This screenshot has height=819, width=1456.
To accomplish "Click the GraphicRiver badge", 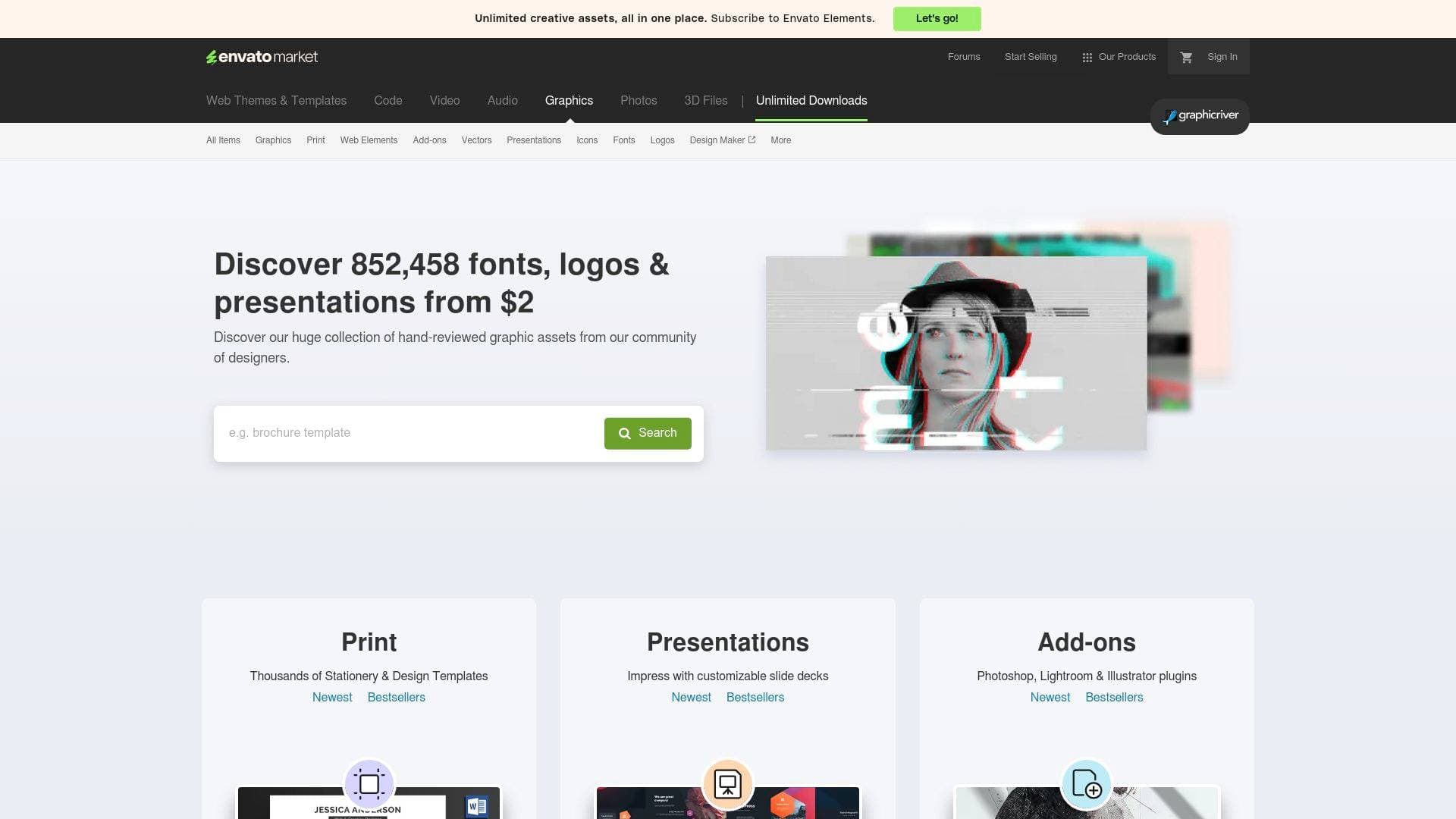I will coord(1199,116).
